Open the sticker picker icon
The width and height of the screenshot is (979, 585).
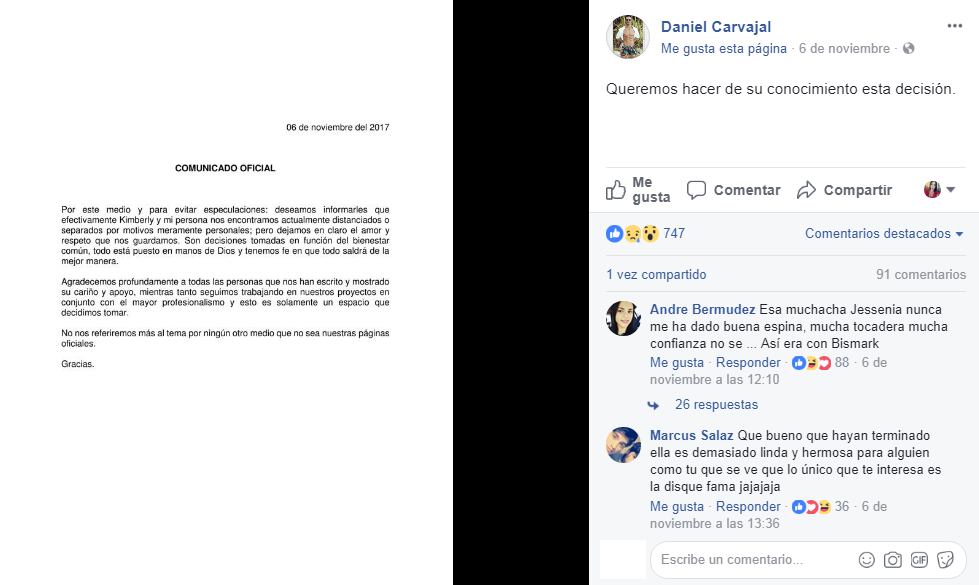click(945, 559)
